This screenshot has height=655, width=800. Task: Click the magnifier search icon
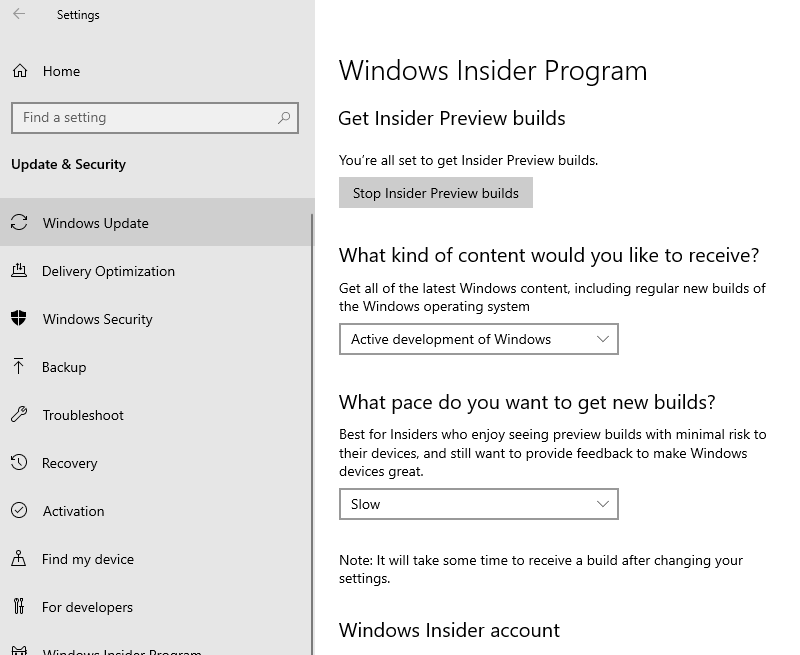tap(284, 118)
